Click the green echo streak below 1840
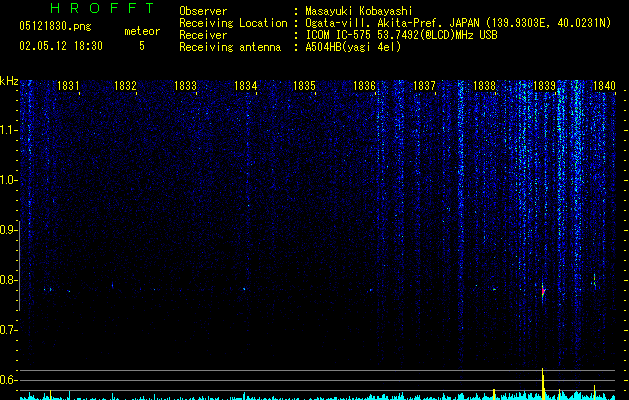This screenshot has height=400, width=629. pyautogui.click(x=595, y=281)
